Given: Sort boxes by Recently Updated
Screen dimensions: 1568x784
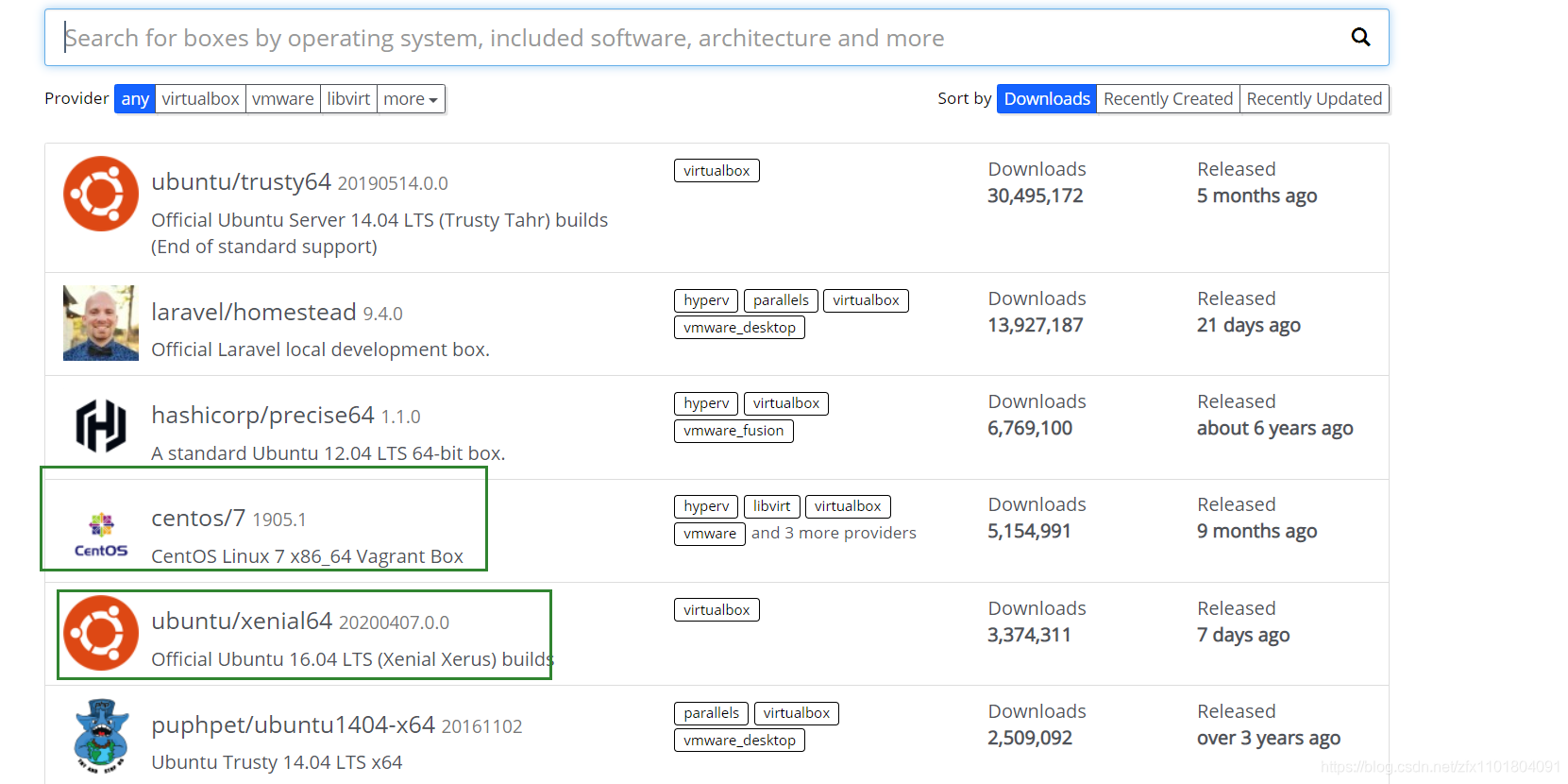Looking at the screenshot, I should click(x=1314, y=99).
